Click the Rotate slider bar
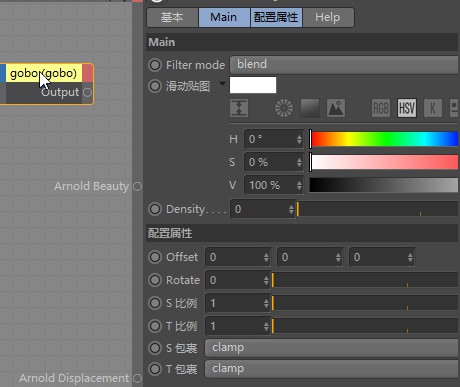 tap(365, 280)
